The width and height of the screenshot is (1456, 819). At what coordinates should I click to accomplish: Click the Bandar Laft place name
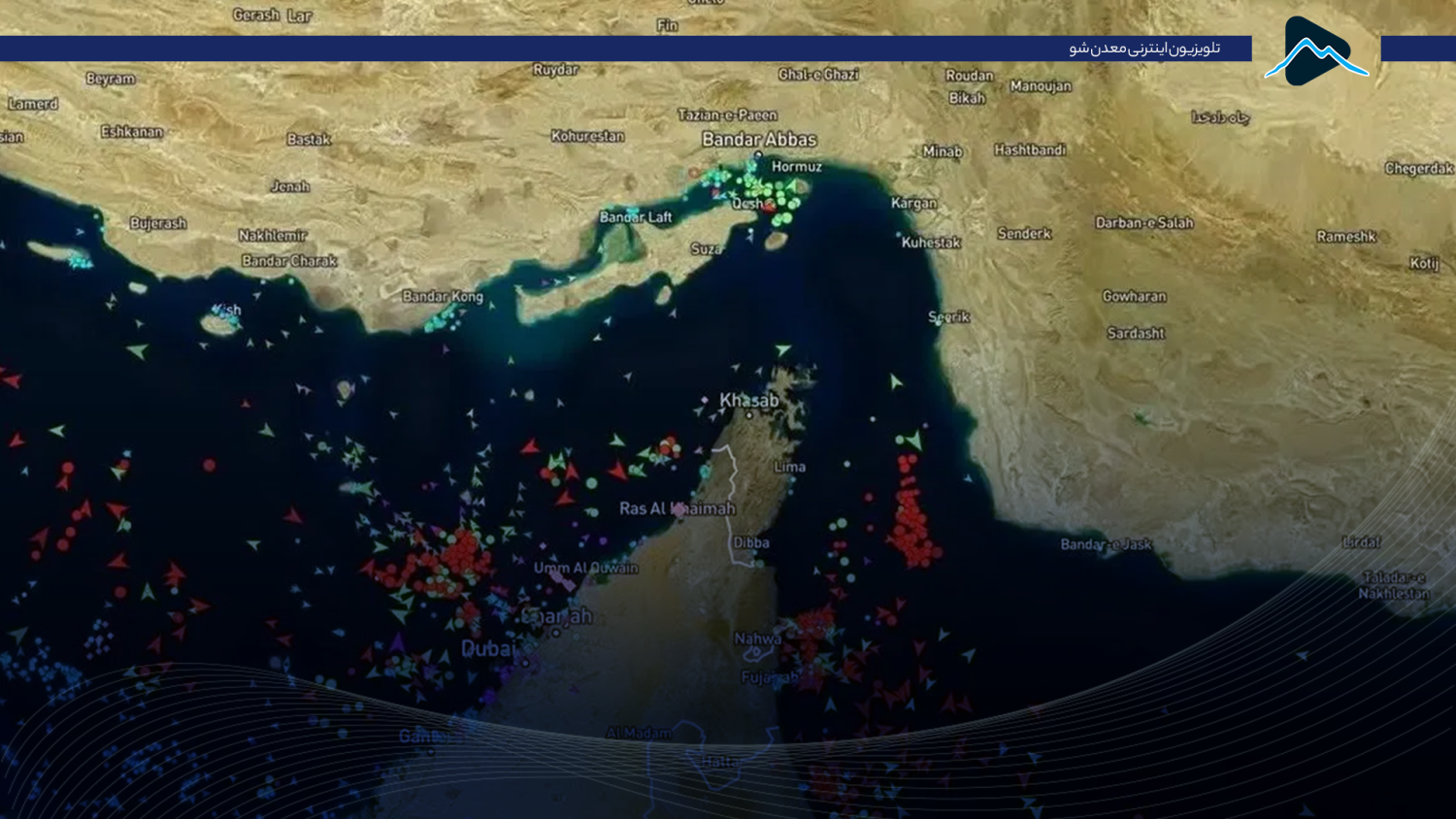pos(636,217)
